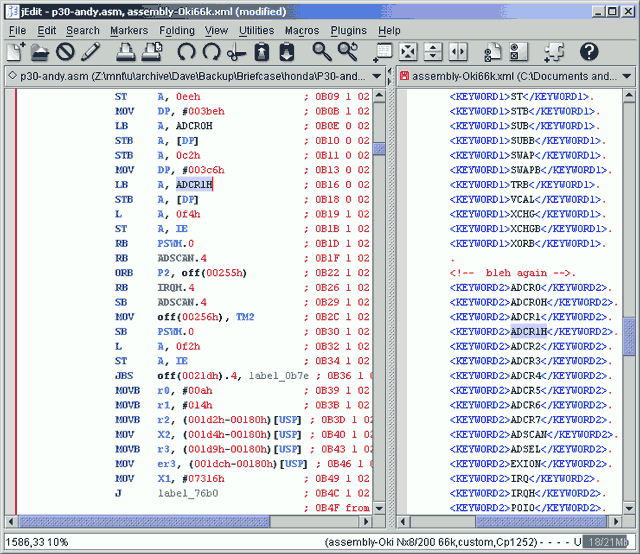This screenshot has height=554, width=640.
Task: Click the Split Vertically icon
Action: (458, 52)
